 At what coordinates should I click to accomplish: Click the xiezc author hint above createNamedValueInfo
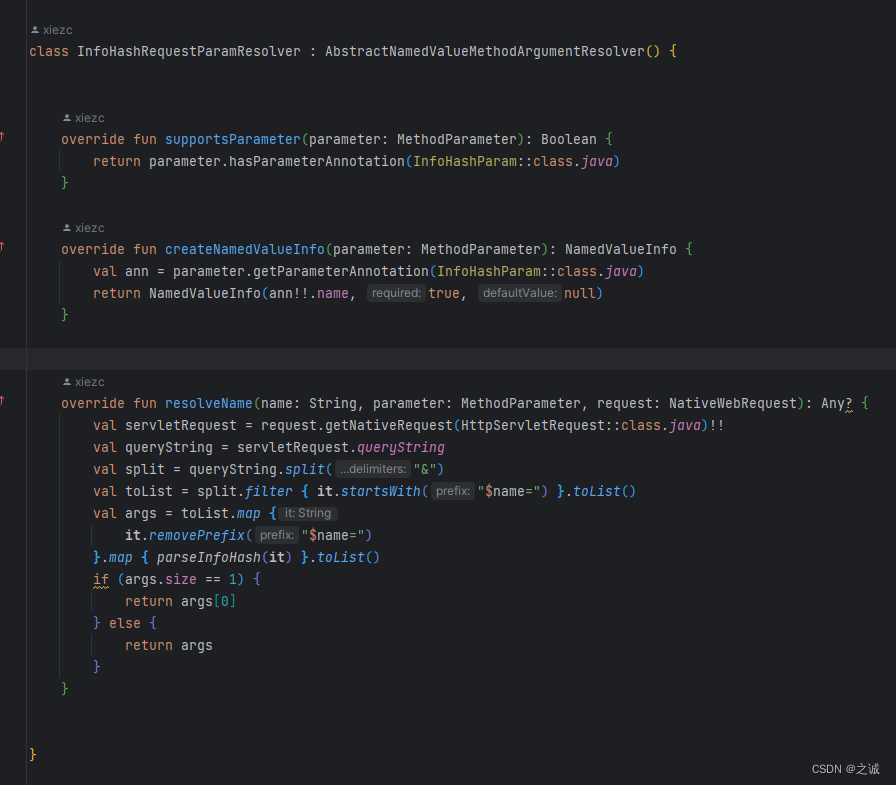click(x=83, y=228)
